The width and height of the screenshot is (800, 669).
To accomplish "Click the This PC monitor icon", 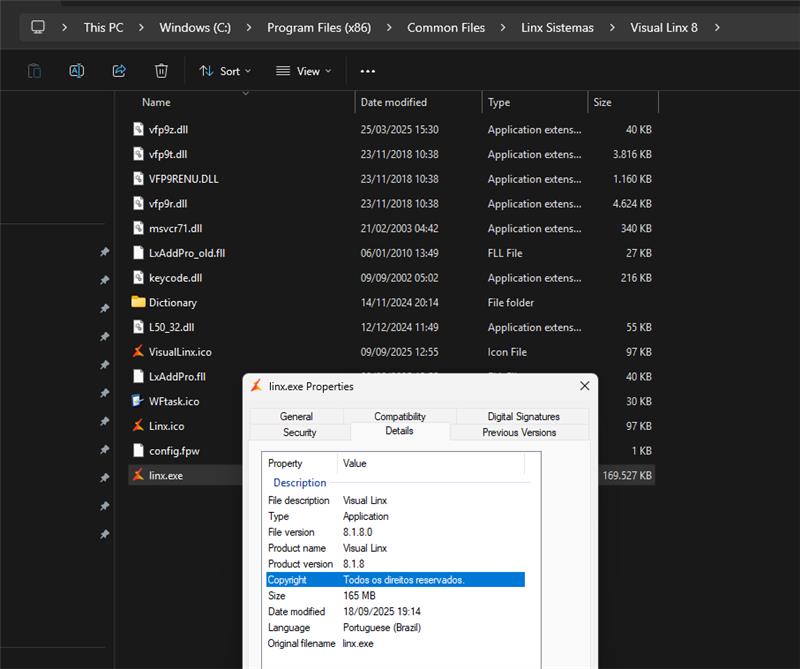I will (x=38, y=27).
